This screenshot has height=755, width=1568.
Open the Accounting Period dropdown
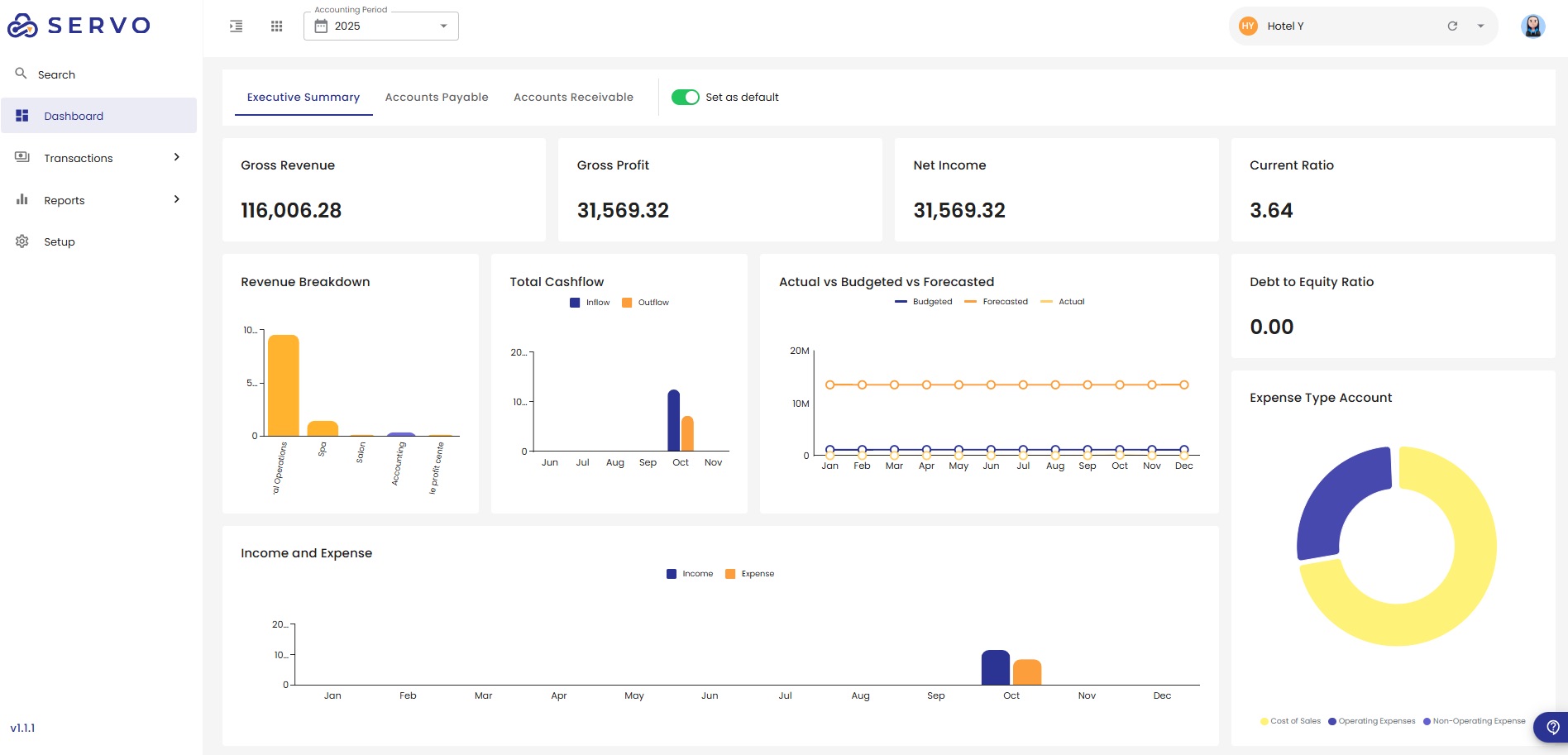(381, 26)
